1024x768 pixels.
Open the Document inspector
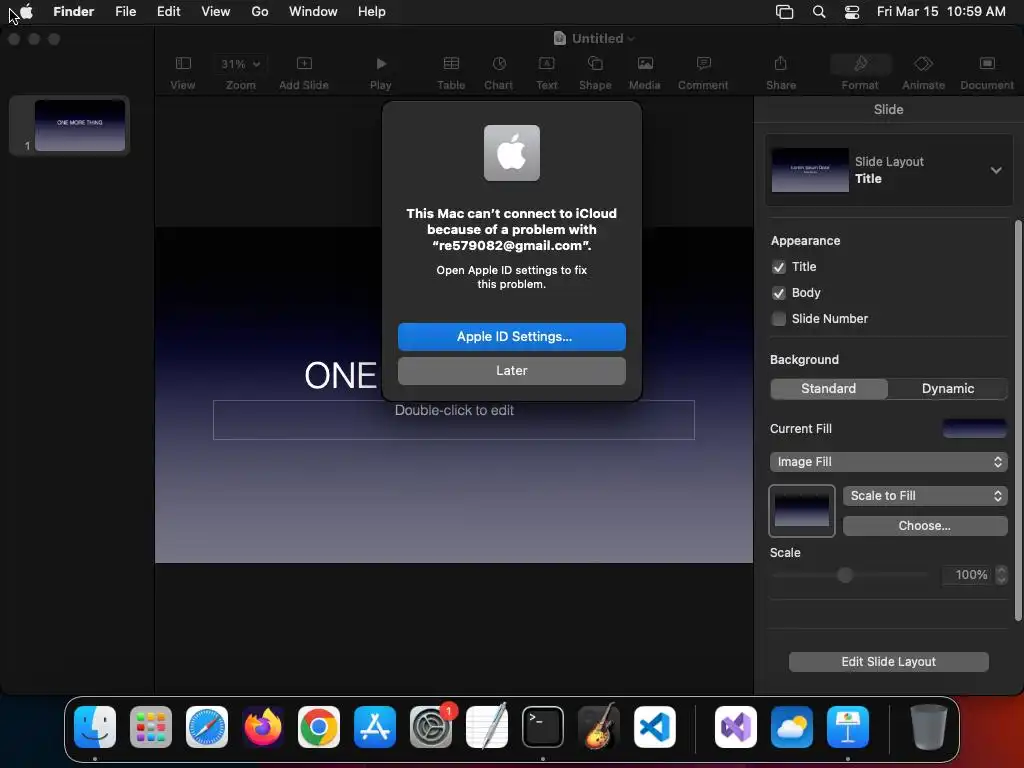tap(987, 72)
